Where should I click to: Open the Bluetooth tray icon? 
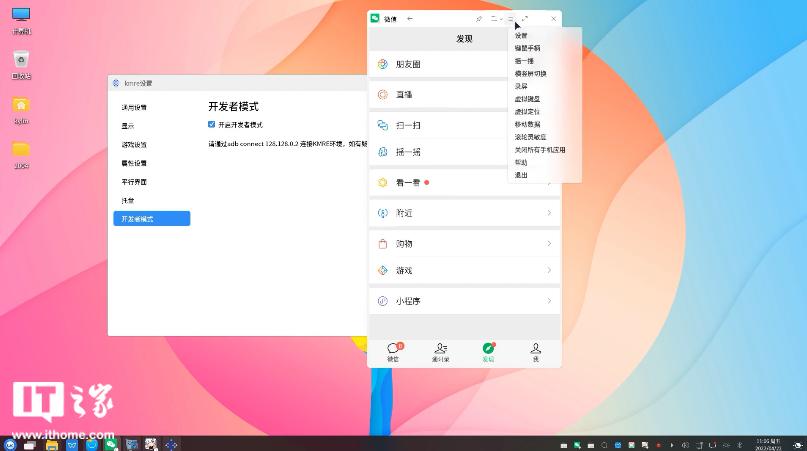click(x=740, y=445)
